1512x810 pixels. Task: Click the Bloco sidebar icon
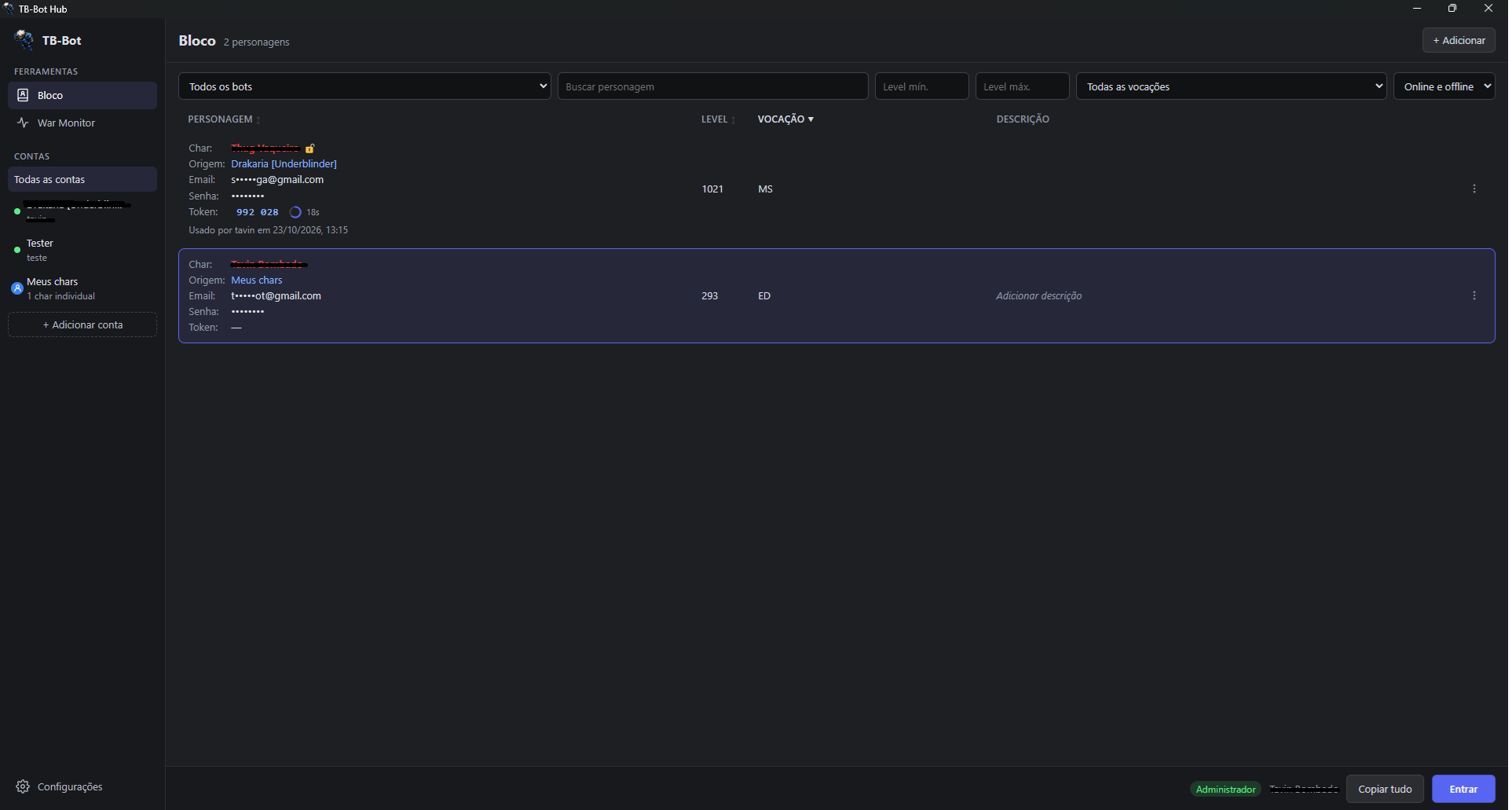point(23,95)
